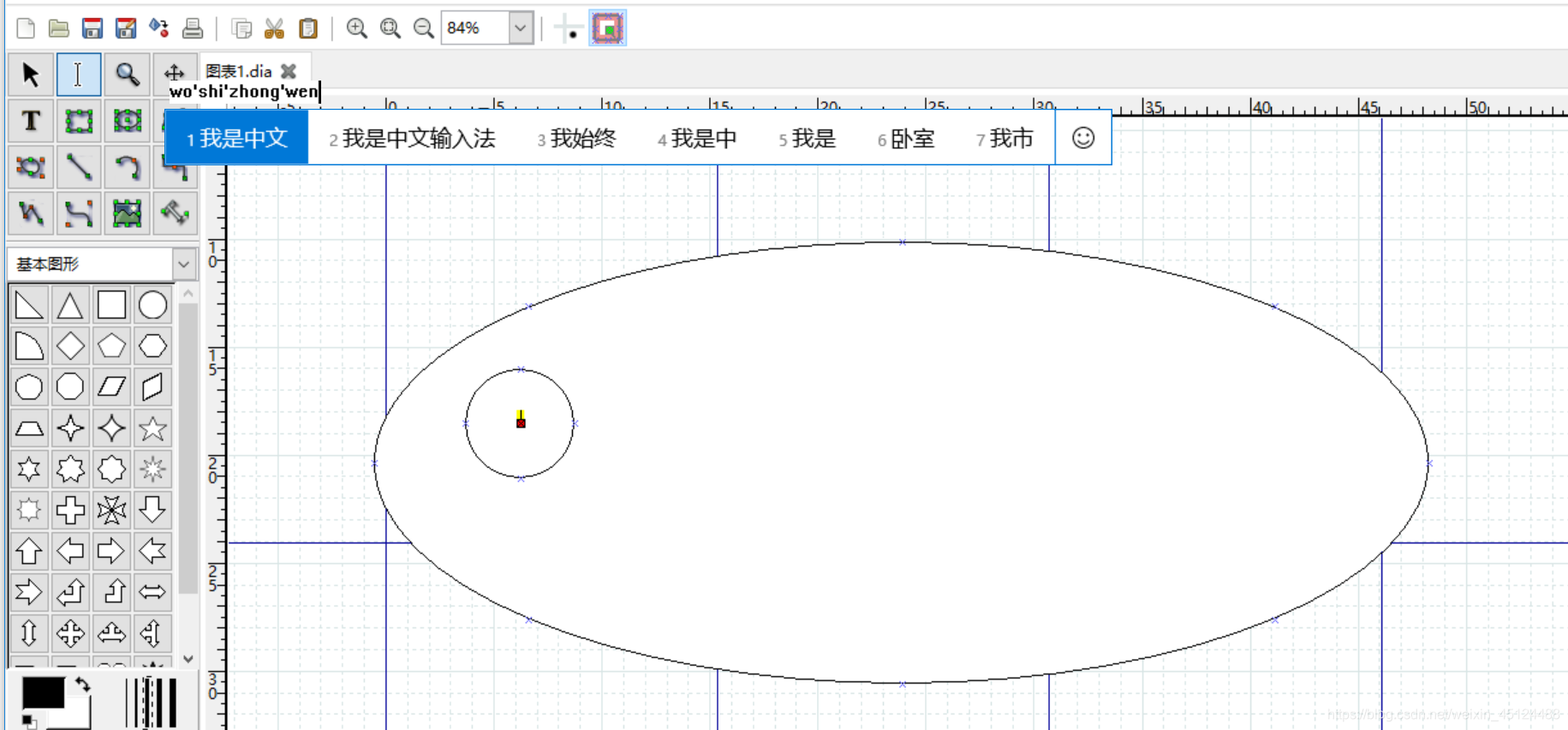Pick the down arrow shape
The width and height of the screenshot is (1568, 730).
[x=152, y=511]
